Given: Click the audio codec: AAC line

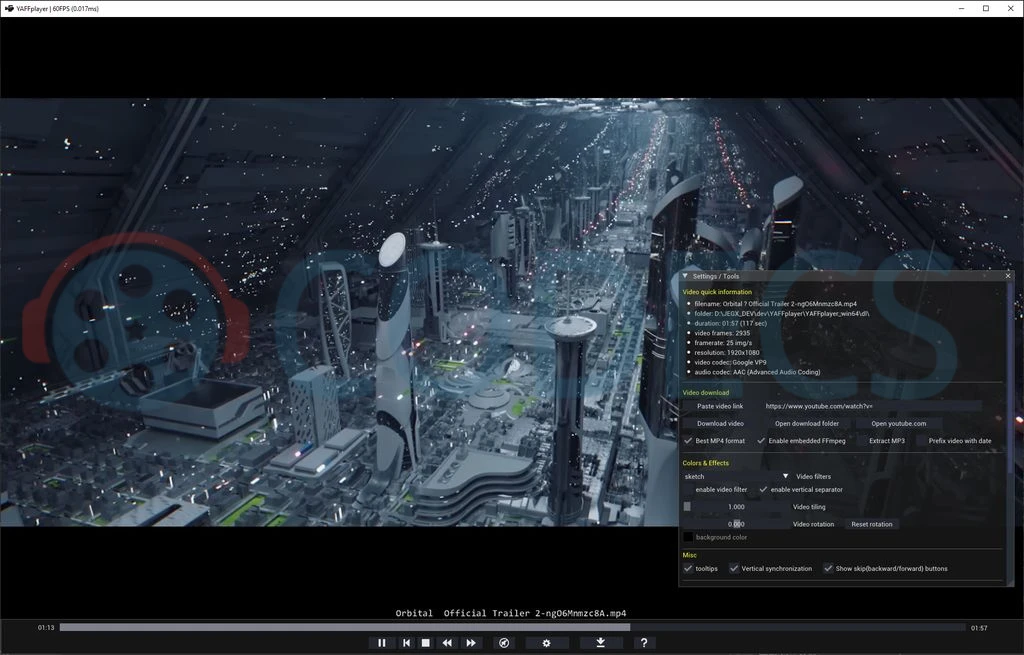Looking at the screenshot, I should 757,372.
